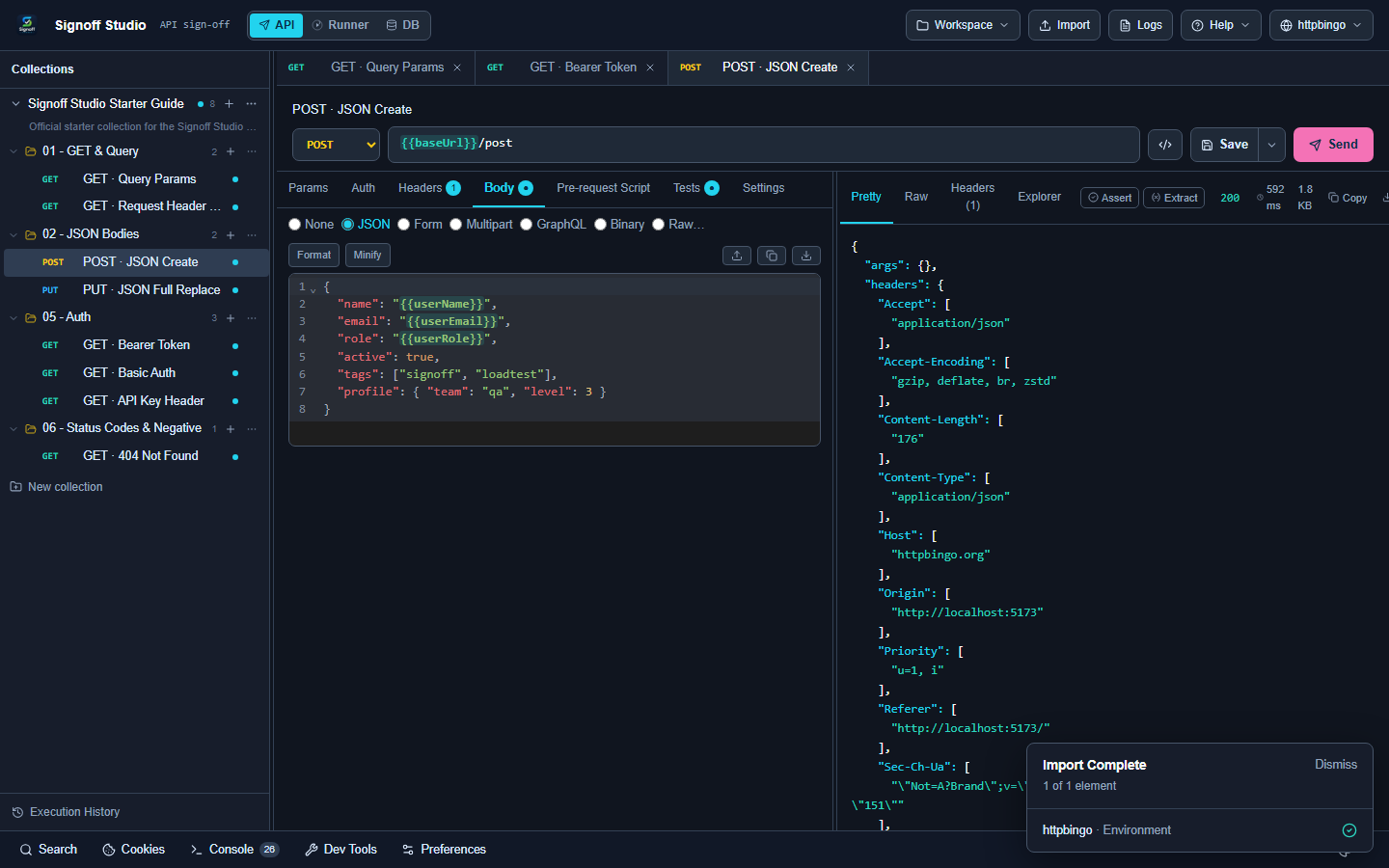Select the Form body type radio
This screenshot has height=868, width=1389.
click(x=404, y=225)
